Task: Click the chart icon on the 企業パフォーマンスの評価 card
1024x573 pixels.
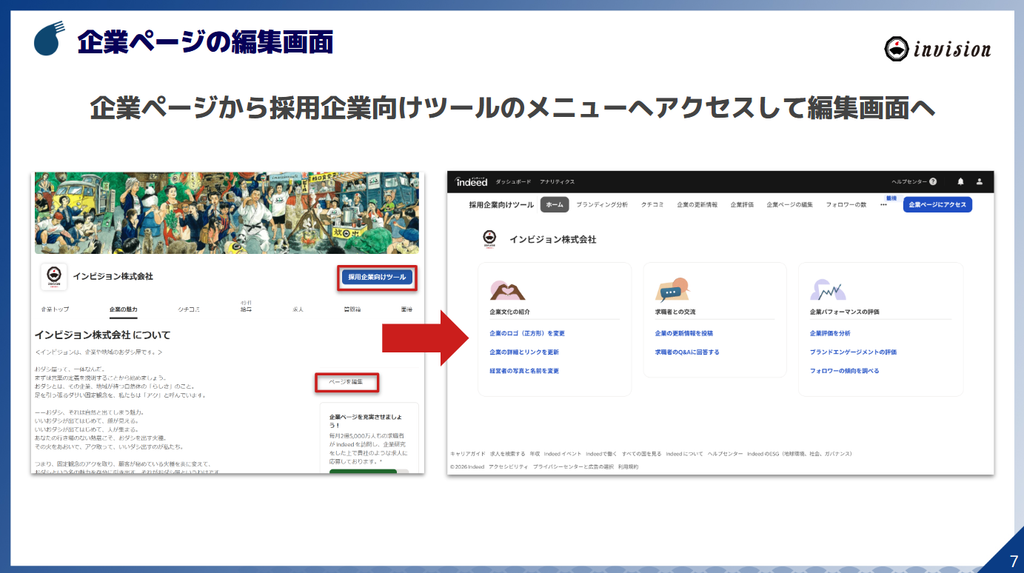Action: [827, 289]
